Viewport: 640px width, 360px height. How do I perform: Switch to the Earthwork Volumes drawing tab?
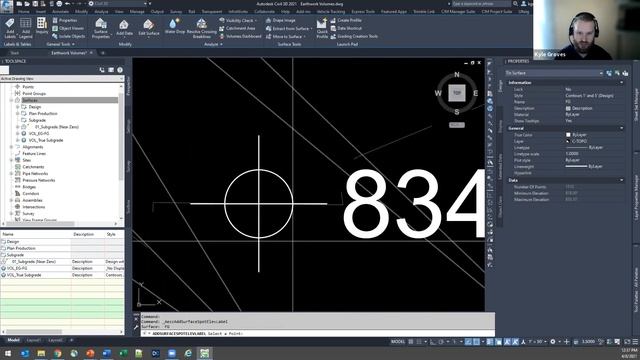pos(69,53)
